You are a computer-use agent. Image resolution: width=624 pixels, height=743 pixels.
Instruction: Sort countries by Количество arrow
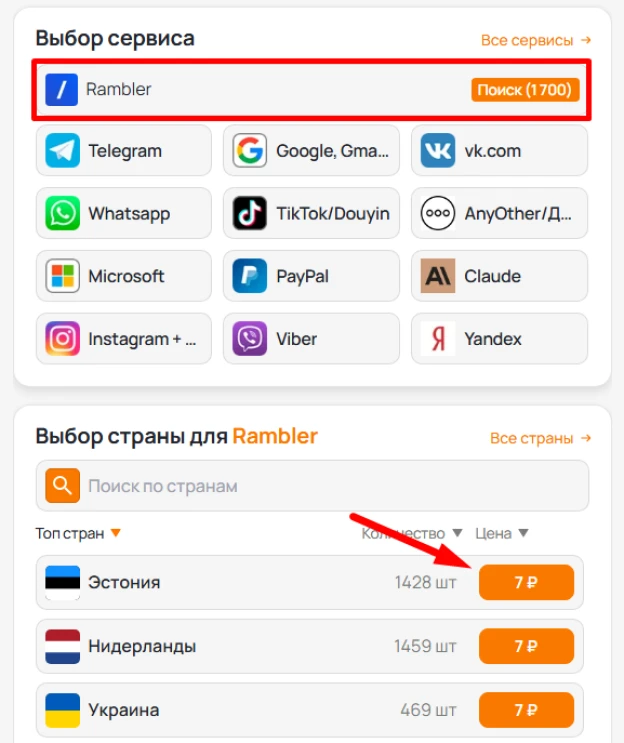457,533
